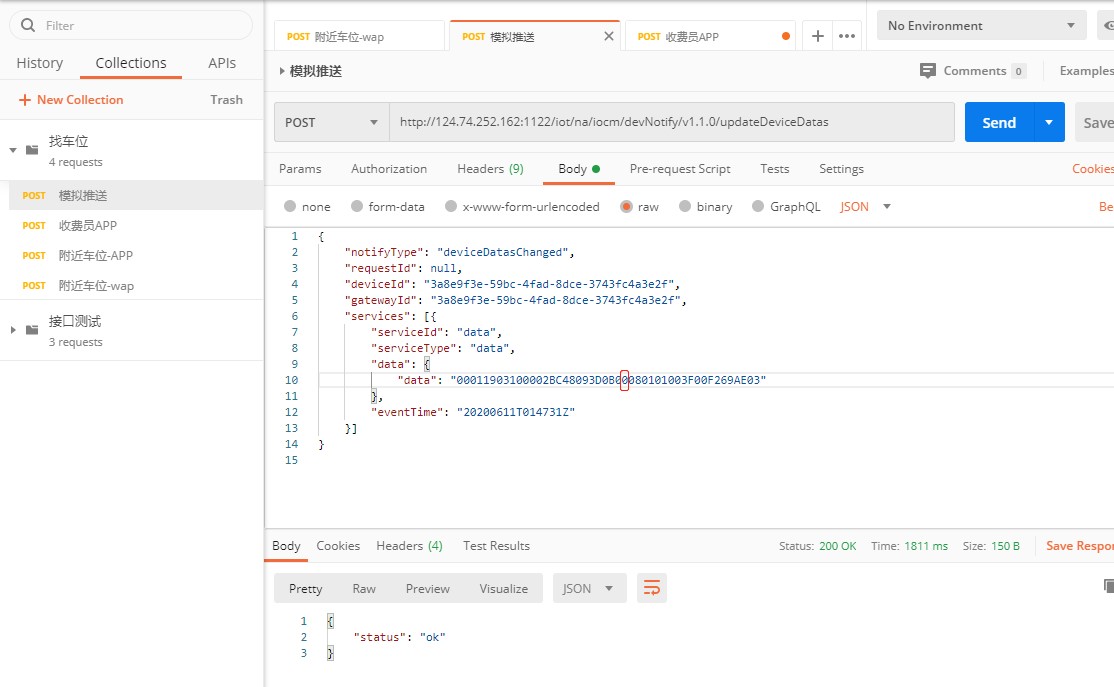The width and height of the screenshot is (1114, 687).
Task: Click the 找车位 collection folder icon
Action: click(x=32, y=150)
